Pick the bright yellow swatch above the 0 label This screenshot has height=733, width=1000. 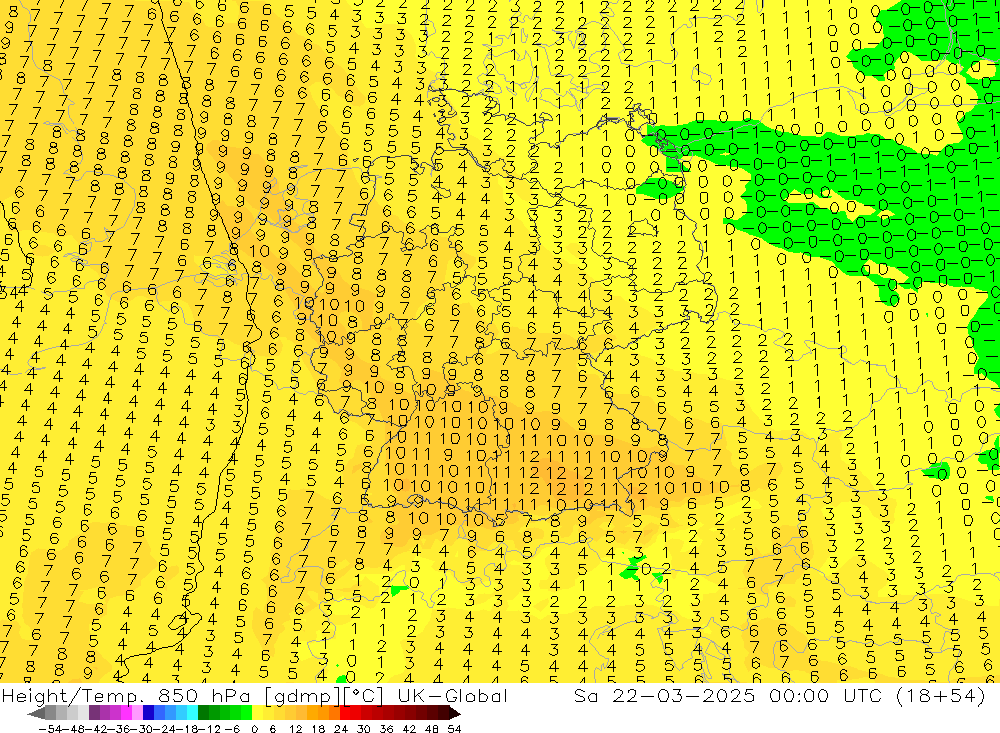[x=258, y=713]
